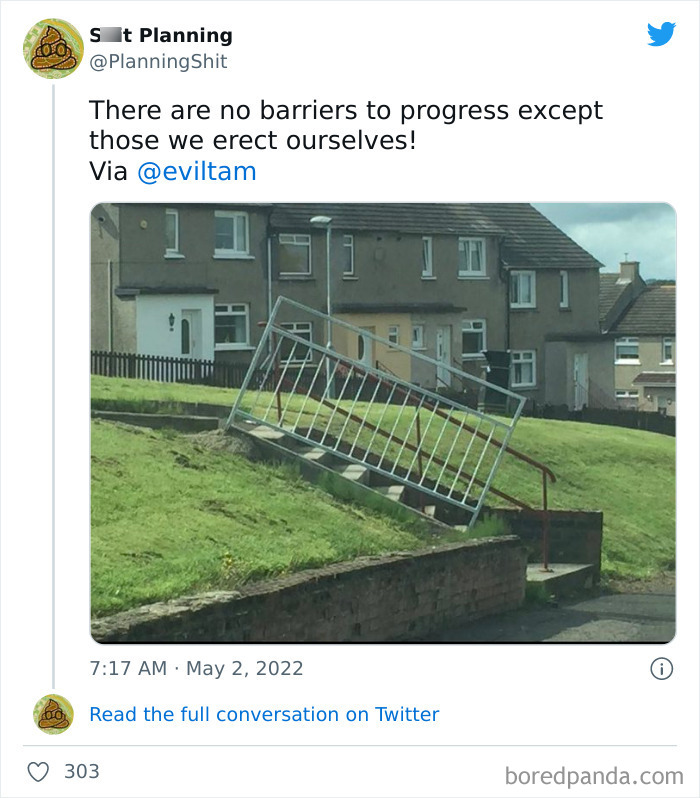Click the vertical thread line under avatar
This screenshot has width=700, height=798.
tap(53, 387)
